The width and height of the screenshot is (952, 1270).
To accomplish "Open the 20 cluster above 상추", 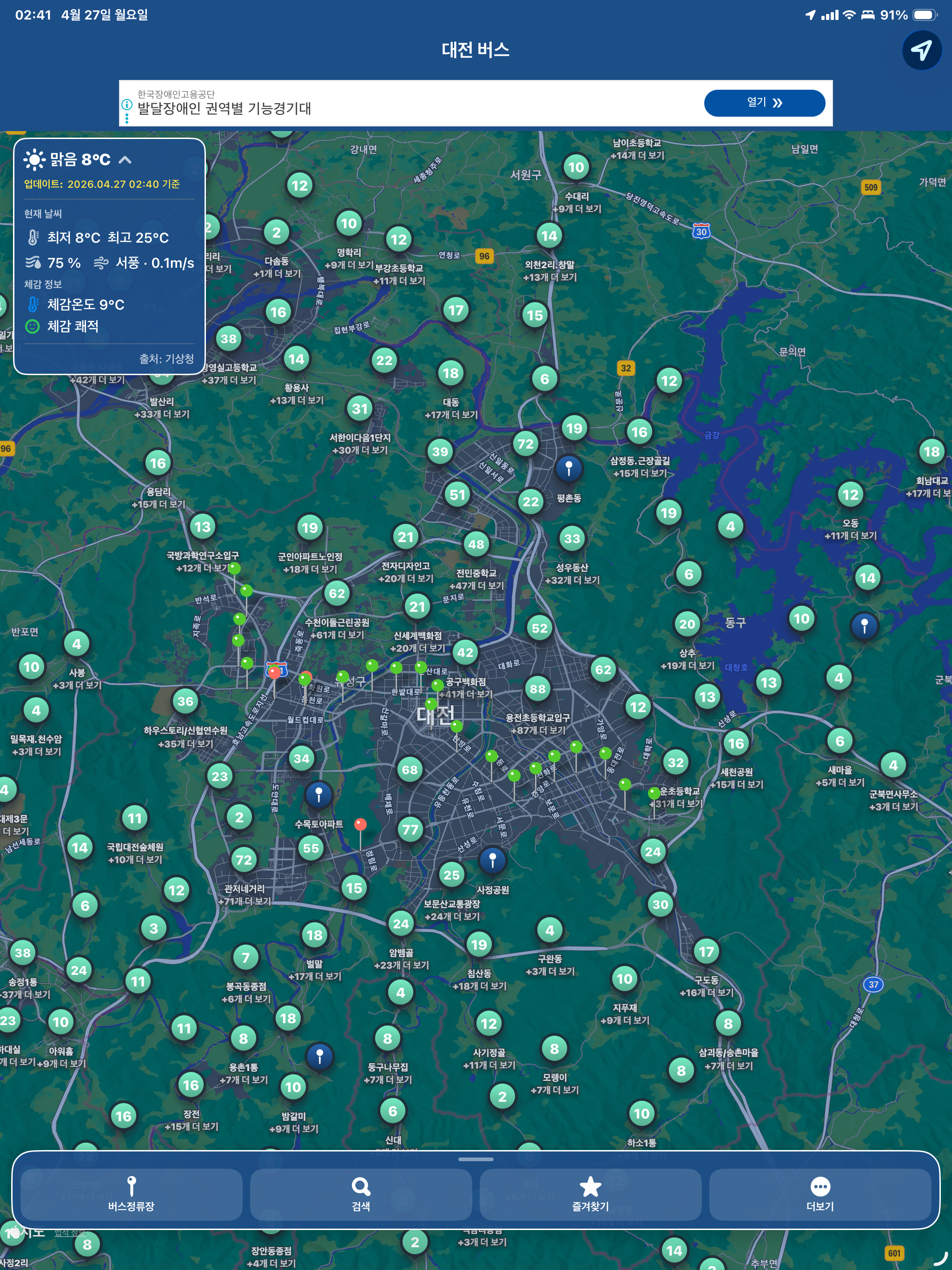I will pyautogui.click(x=688, y=624).
